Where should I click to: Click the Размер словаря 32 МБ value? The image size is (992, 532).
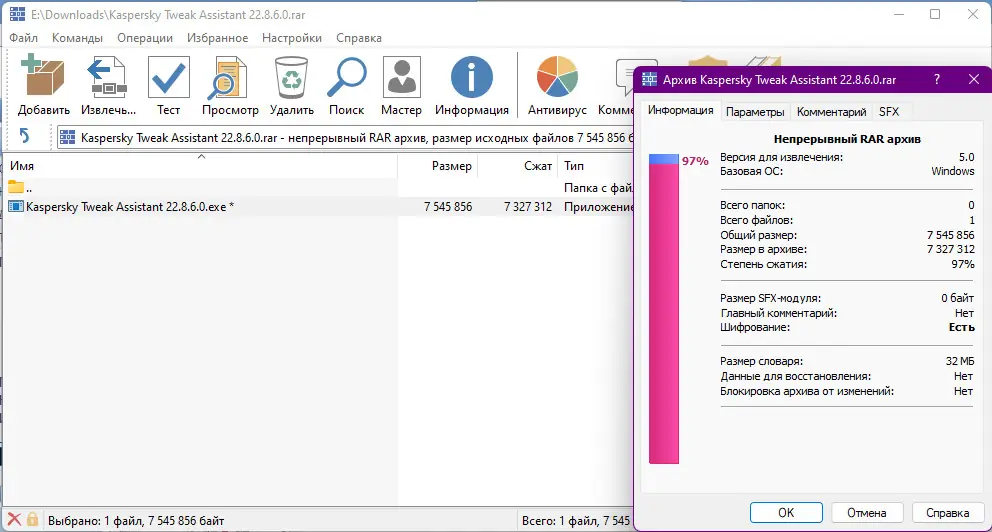coord(960,361)
